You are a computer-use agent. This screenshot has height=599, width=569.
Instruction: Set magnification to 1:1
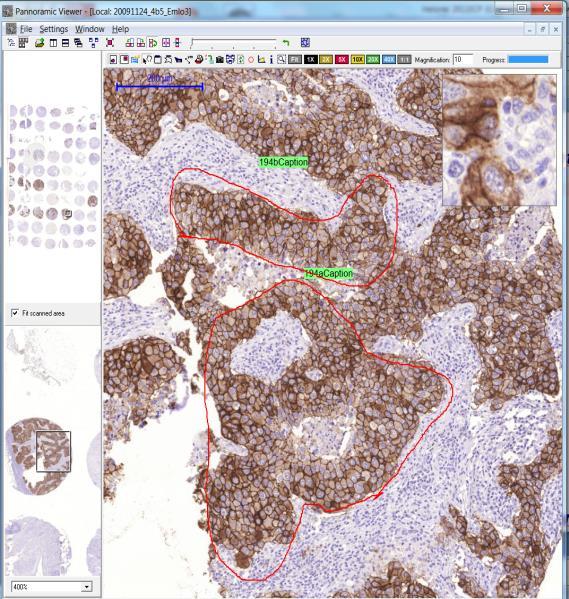click(x=404, y=60)
